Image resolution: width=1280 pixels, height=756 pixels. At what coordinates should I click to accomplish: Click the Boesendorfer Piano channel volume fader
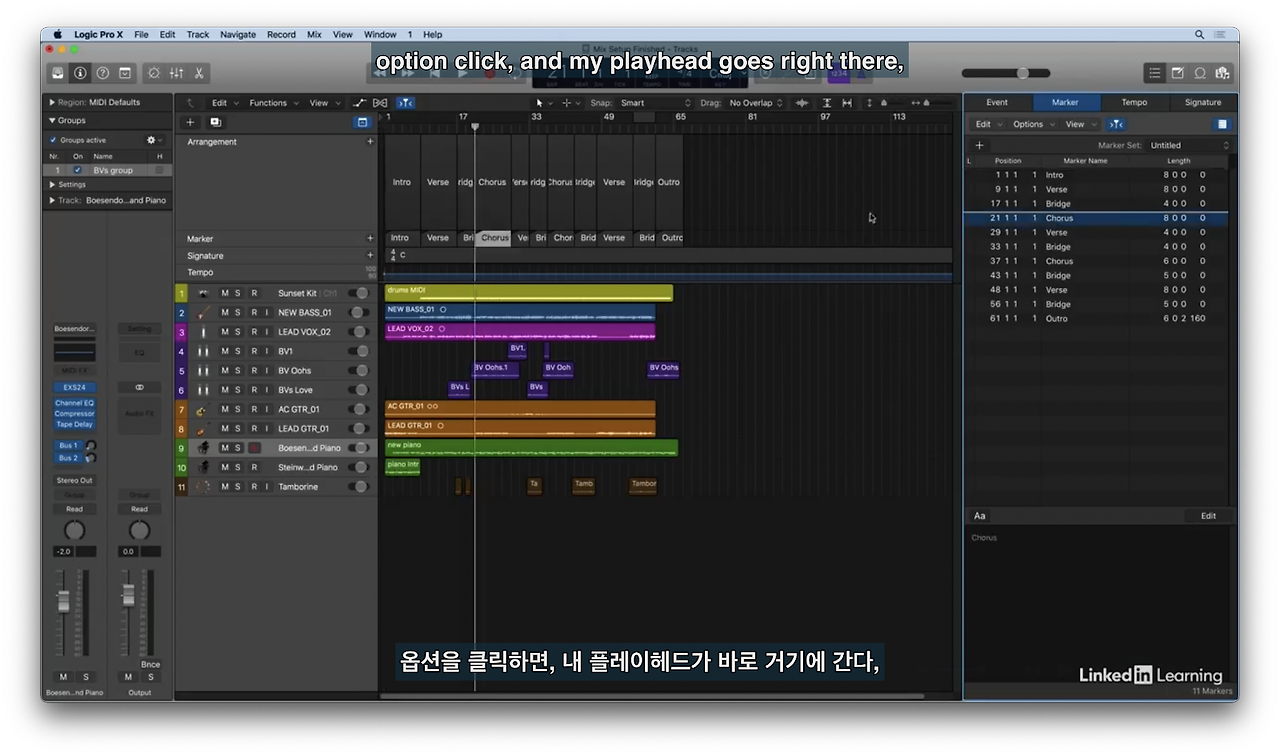click(63, 601)
